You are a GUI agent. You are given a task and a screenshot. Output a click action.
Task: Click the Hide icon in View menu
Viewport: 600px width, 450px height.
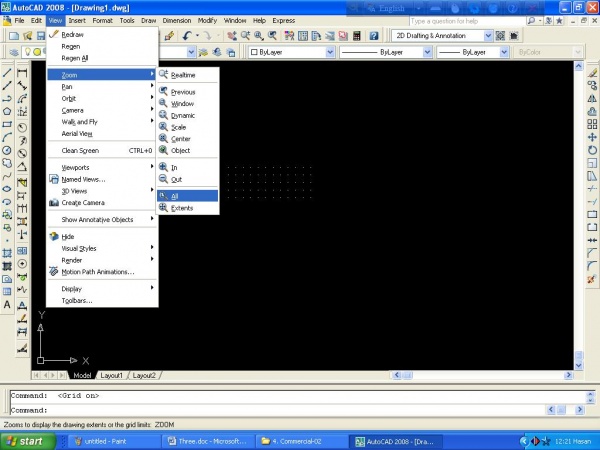55,236
